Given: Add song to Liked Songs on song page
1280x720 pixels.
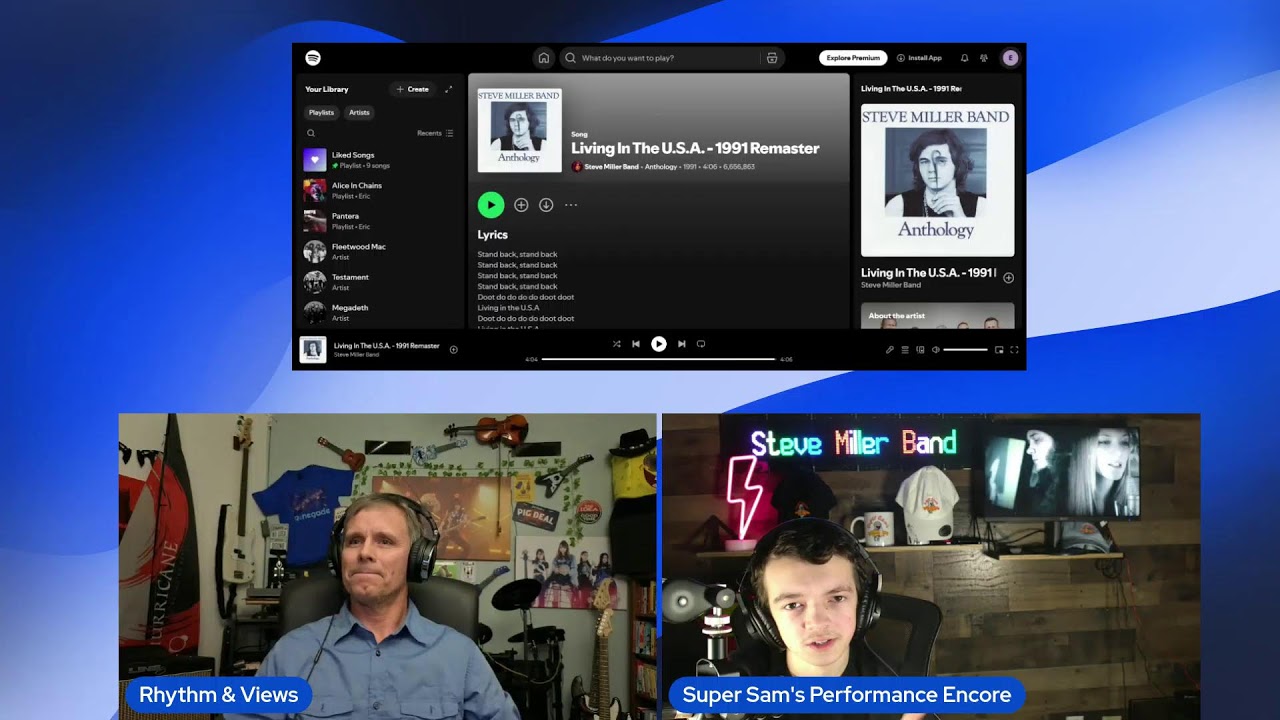Looking at the screenshot, I should pyautogui.click(x=521, y=205).
